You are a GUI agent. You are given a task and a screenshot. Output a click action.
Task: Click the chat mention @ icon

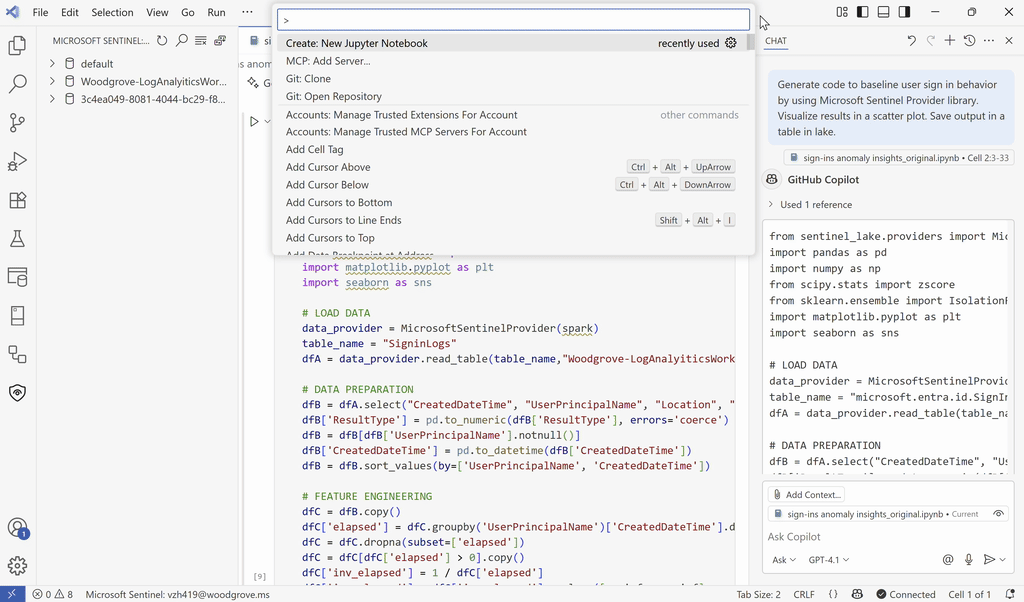point(948,560)
